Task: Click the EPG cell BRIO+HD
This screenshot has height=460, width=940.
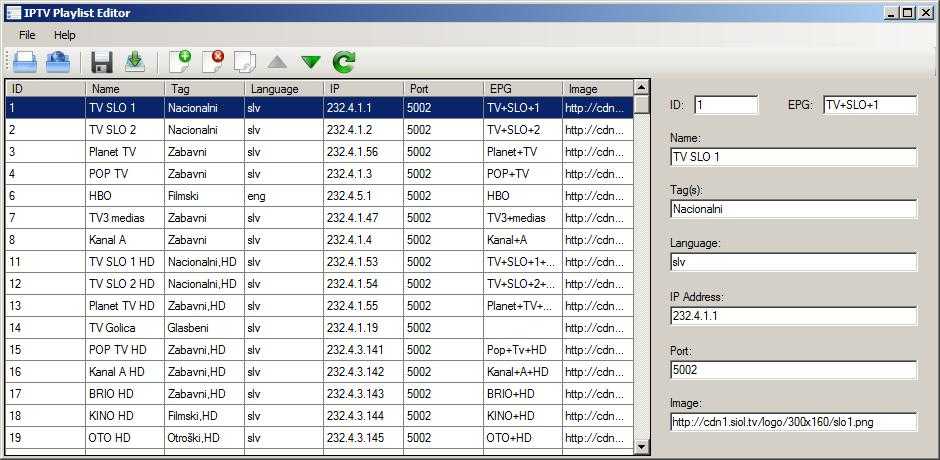Action: point(523,394)
